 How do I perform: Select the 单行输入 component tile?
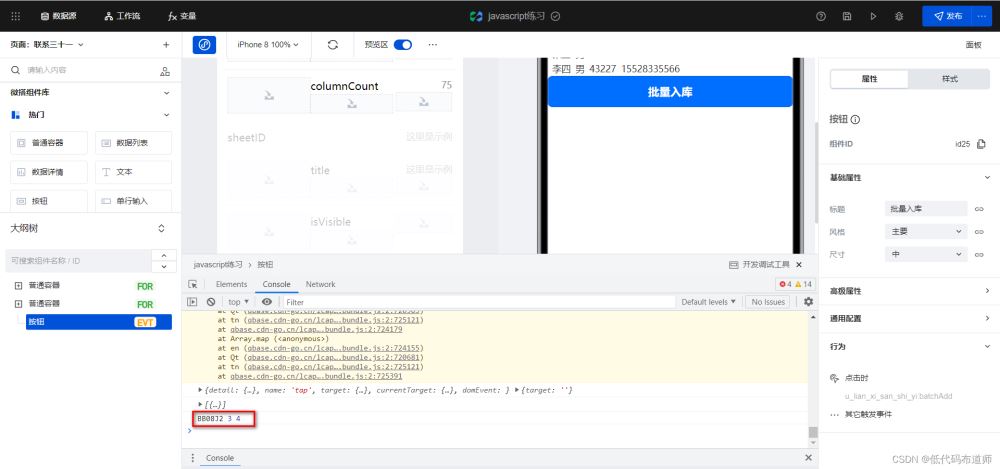click(x=133, y=201)
